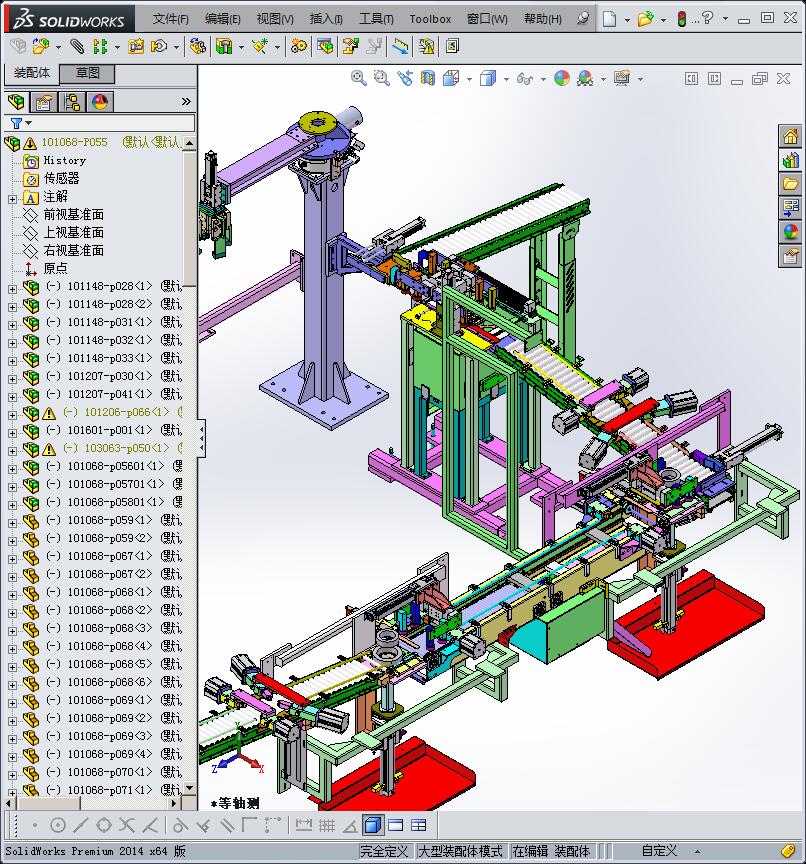The image size is (806, 864).
Task: Click the Linear Component Pattern icon
Action: coord(100,47)
